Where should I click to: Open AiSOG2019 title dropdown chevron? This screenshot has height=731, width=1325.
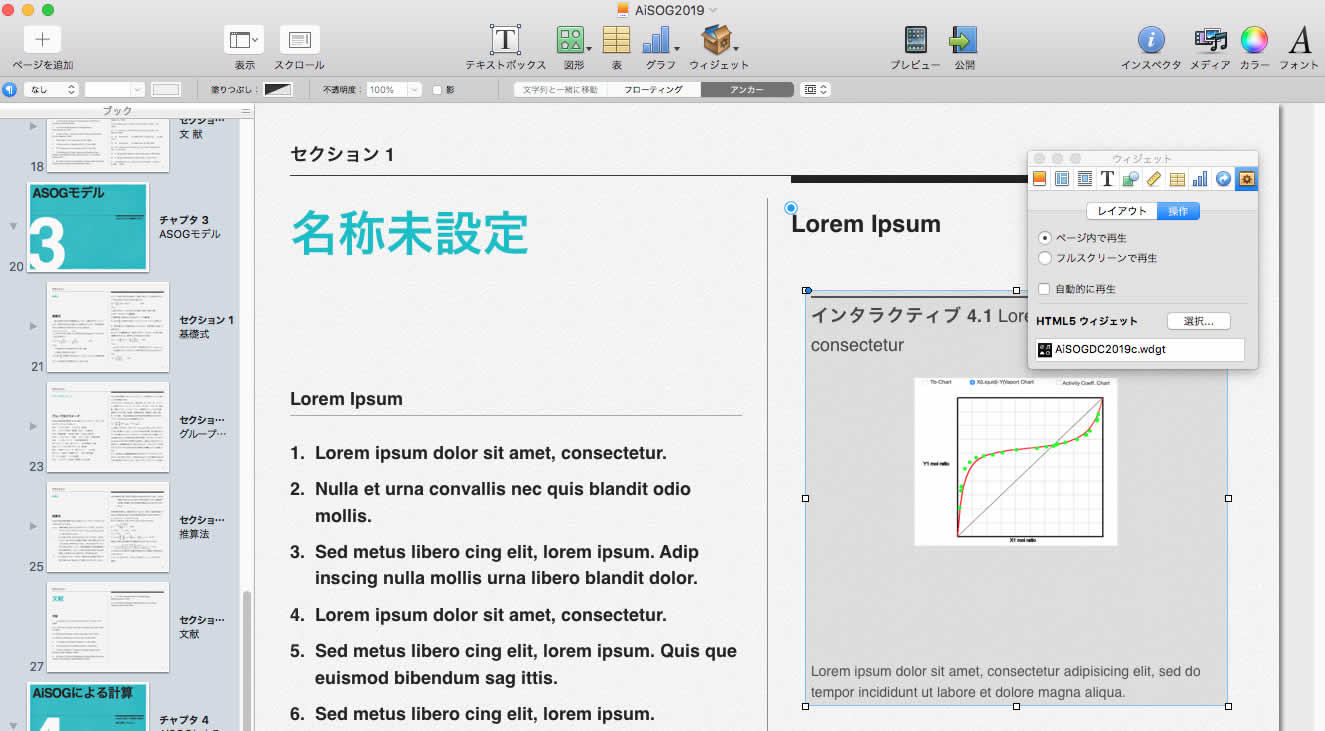click(713, 10)
